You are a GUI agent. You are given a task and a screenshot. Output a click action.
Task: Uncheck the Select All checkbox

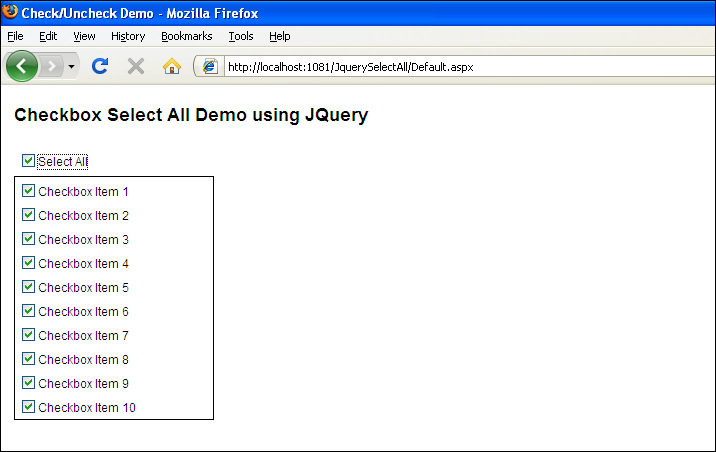[28, 161]
